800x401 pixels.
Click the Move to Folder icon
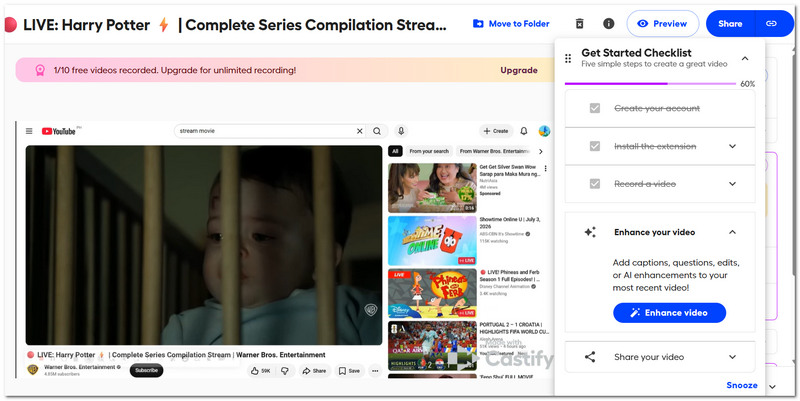click(x=478, y=23)
